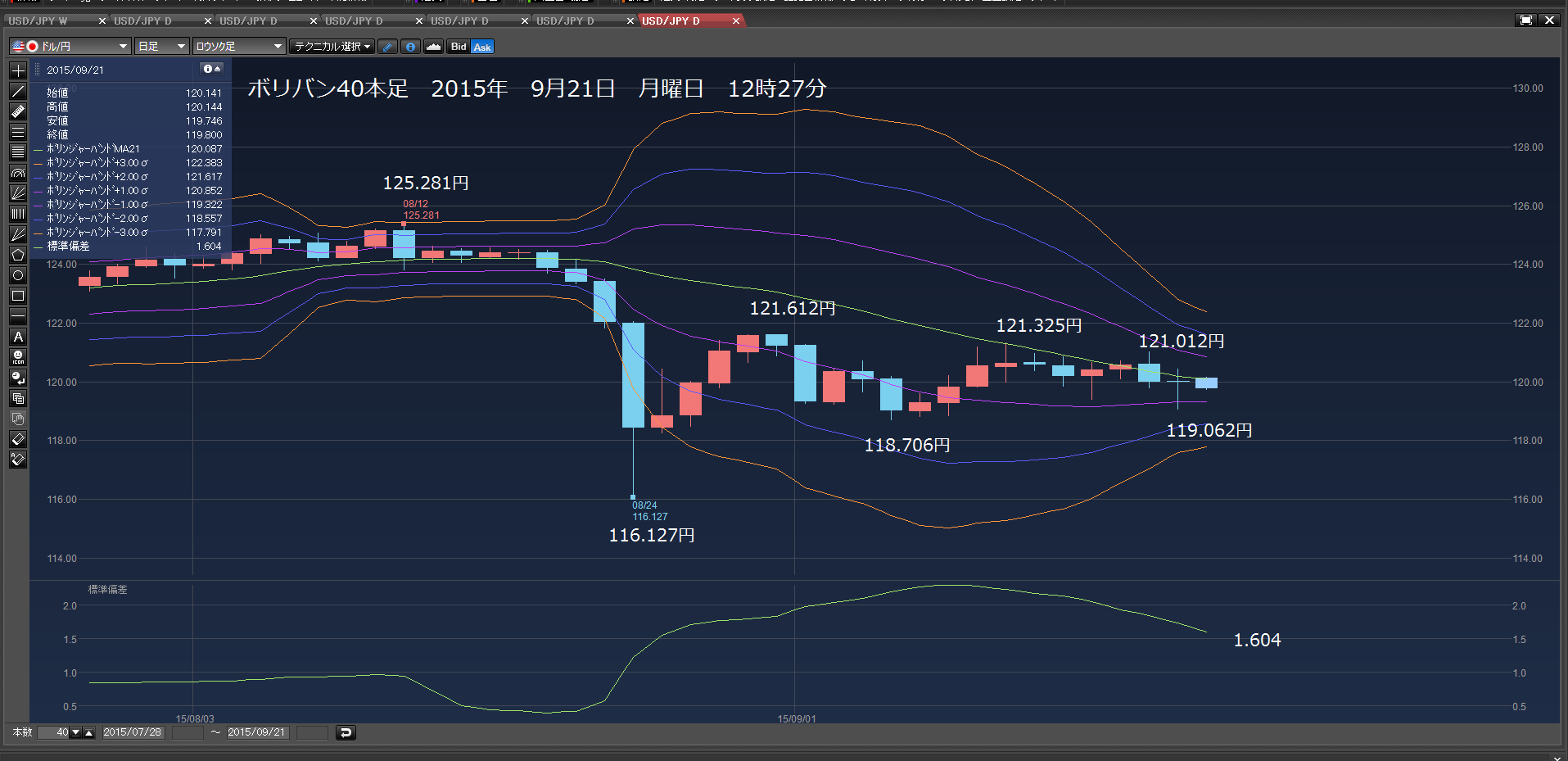Click the 116.127円 annotation label
The image size is (1568, 761).
(652, 535)
